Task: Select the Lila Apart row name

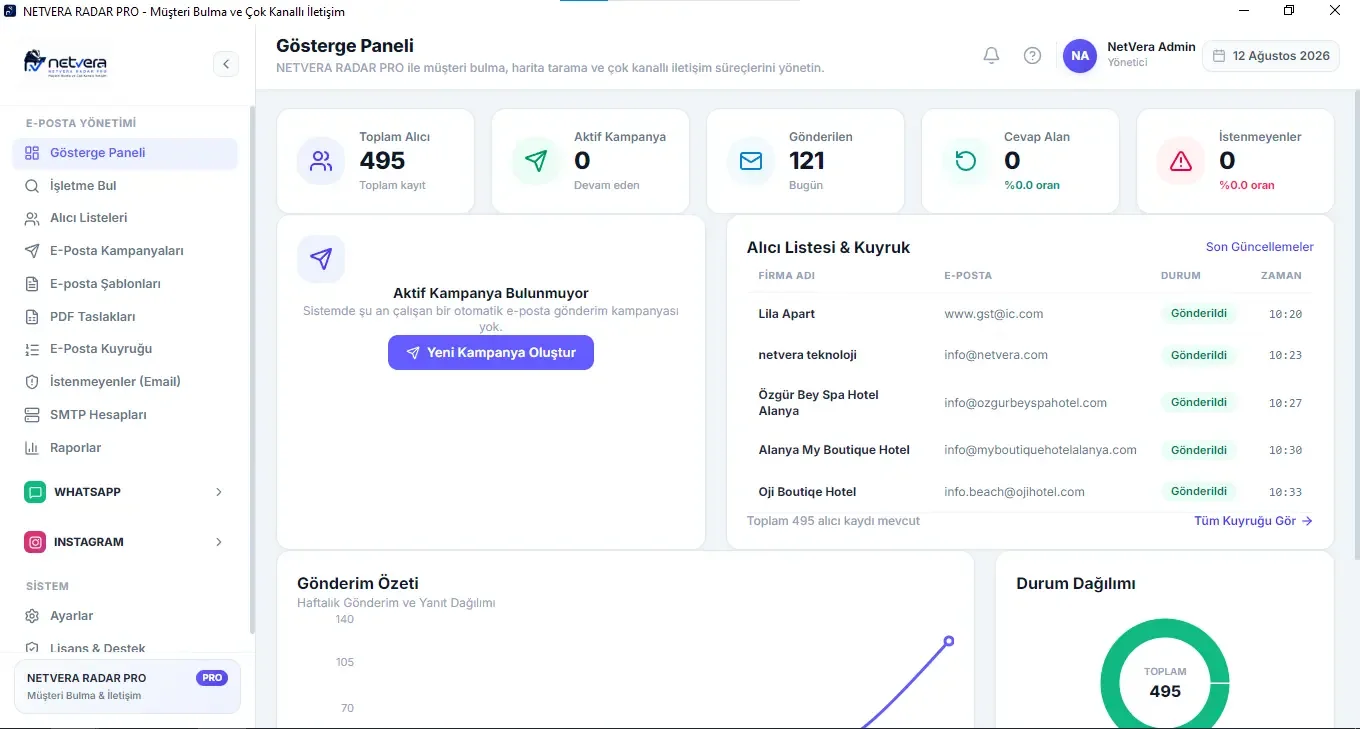Action: pos(787,314)
